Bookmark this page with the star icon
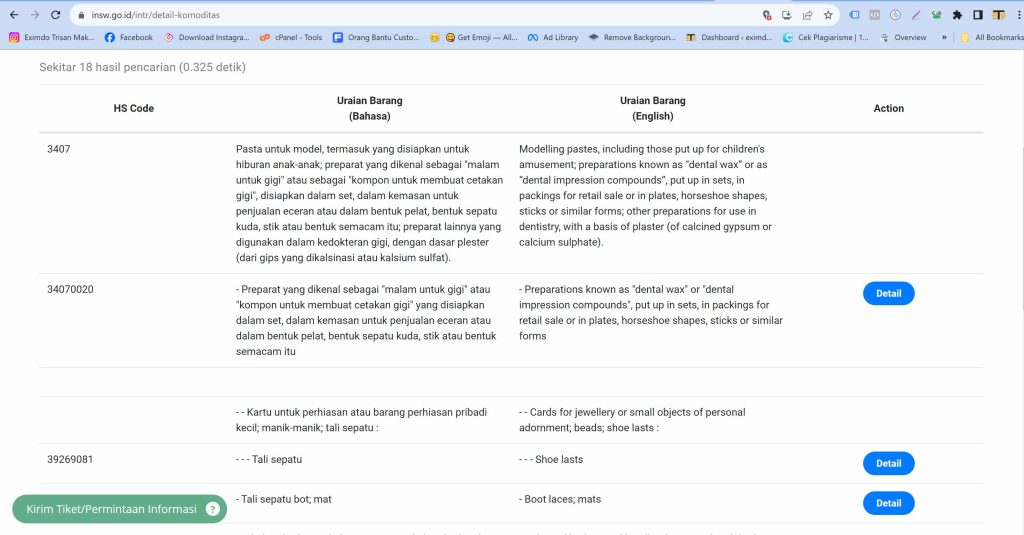Viewport: 1024px width, 535px height. point(828,15)
